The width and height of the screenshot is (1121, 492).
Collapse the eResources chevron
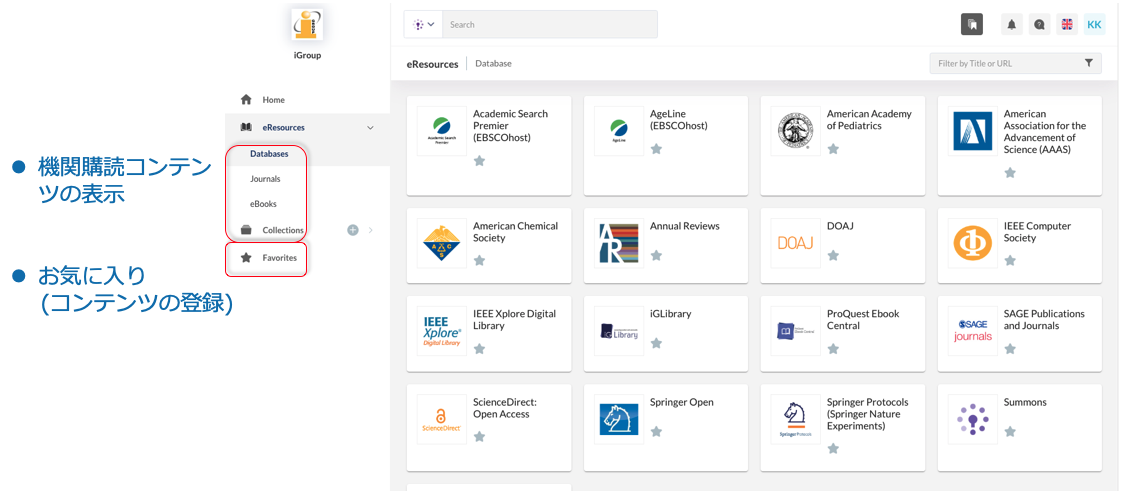pos(370,128)
